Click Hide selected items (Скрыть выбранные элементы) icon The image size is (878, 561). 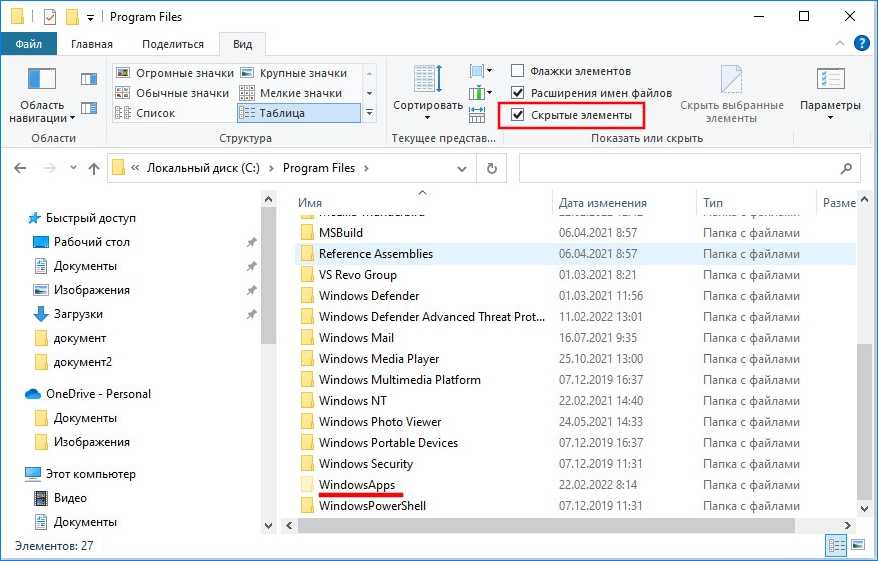coord(731,82)
